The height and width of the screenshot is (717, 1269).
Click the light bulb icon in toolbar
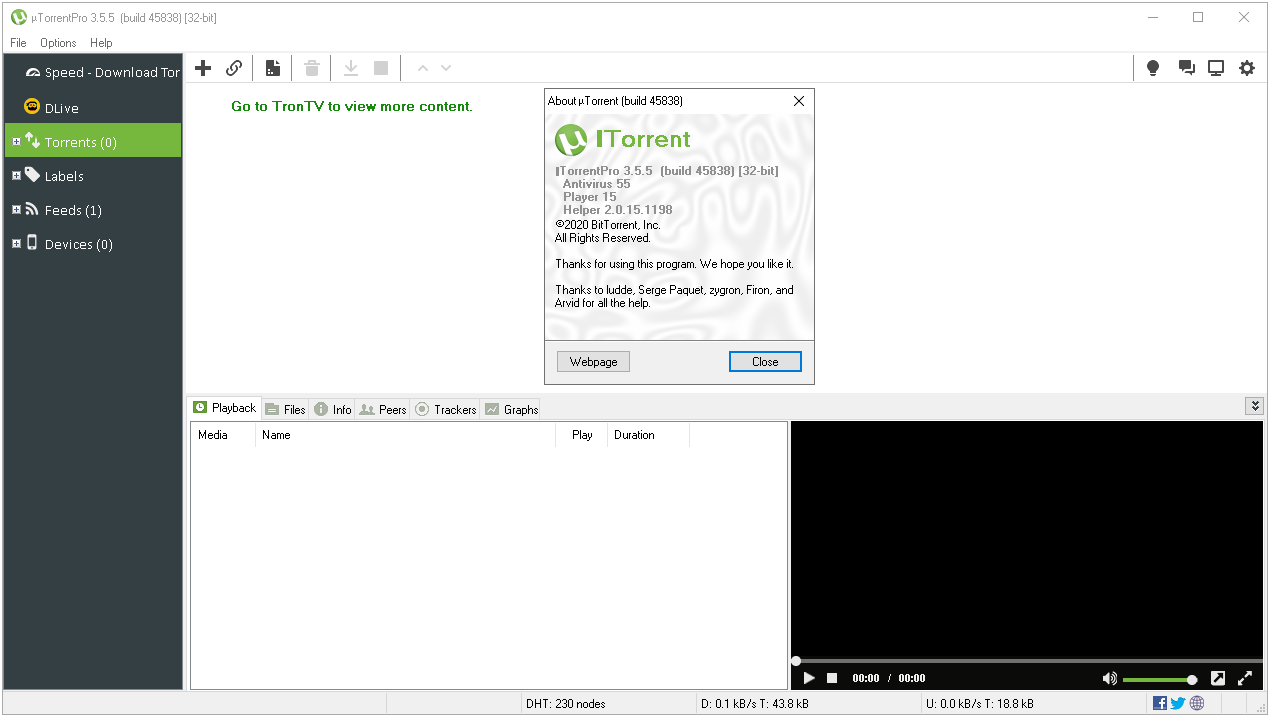pos(1153,68)
